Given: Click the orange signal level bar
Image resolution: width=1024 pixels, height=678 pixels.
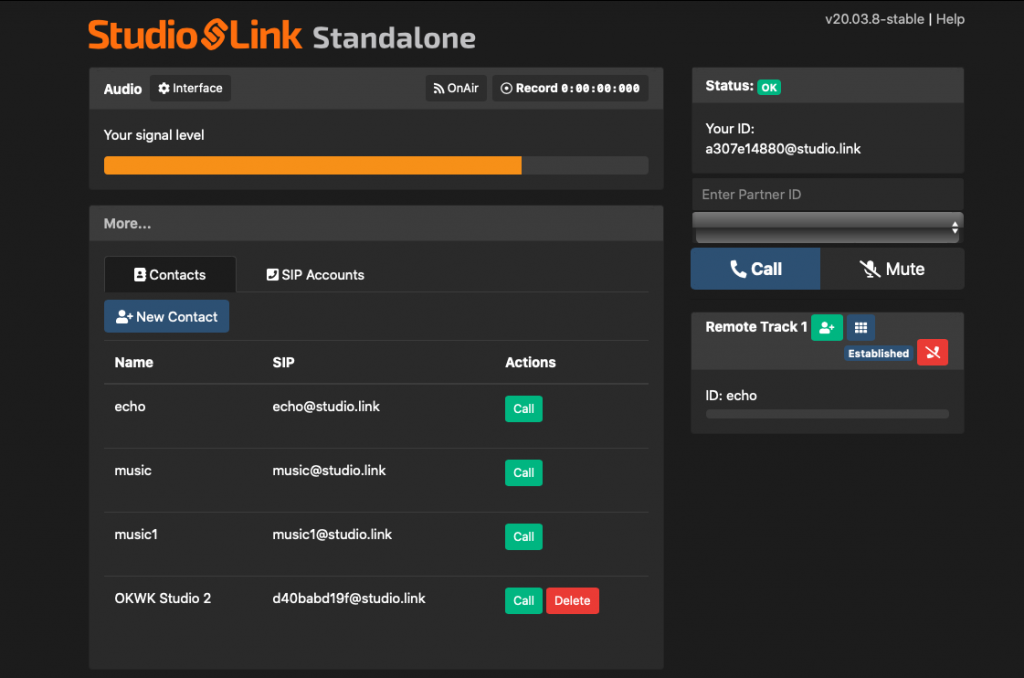Looking at the screenshot, I should [312, 165].
